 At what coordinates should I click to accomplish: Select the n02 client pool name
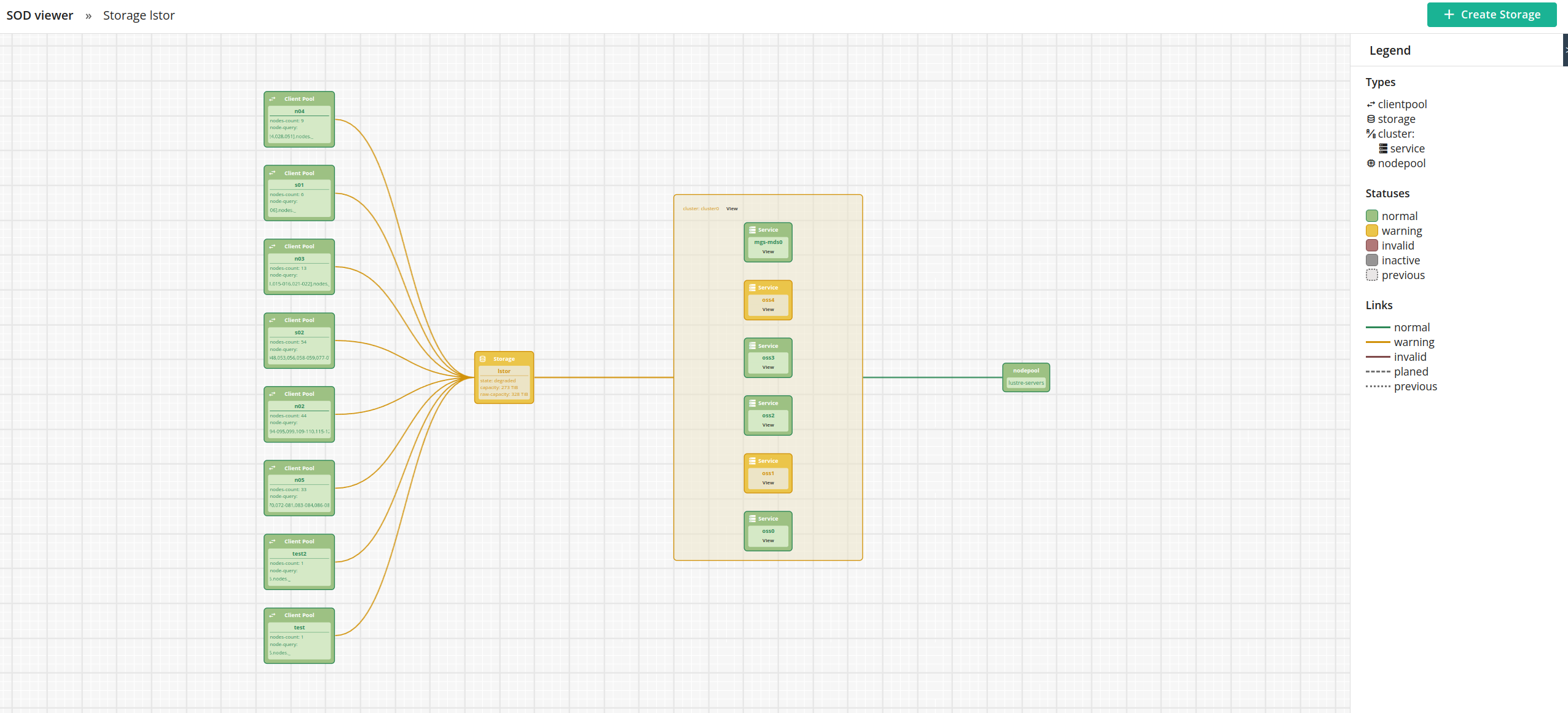(x=299, y=406)
